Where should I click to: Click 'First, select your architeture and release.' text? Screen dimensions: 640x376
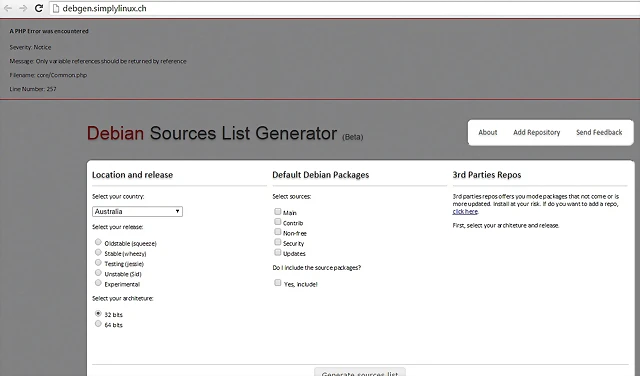click(x=506, y=225)
